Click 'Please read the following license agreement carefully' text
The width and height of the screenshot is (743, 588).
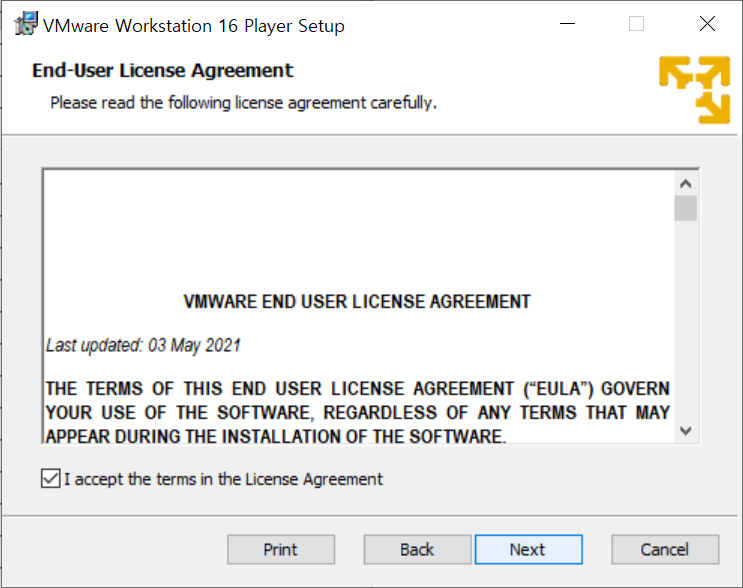pos(244,103)
